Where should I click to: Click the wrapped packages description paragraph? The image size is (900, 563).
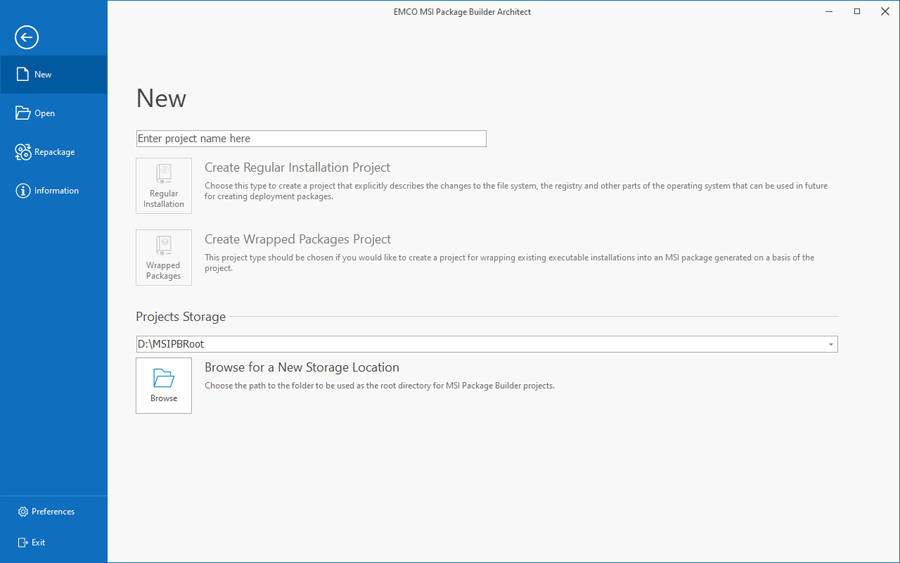[x=509, y=263]
